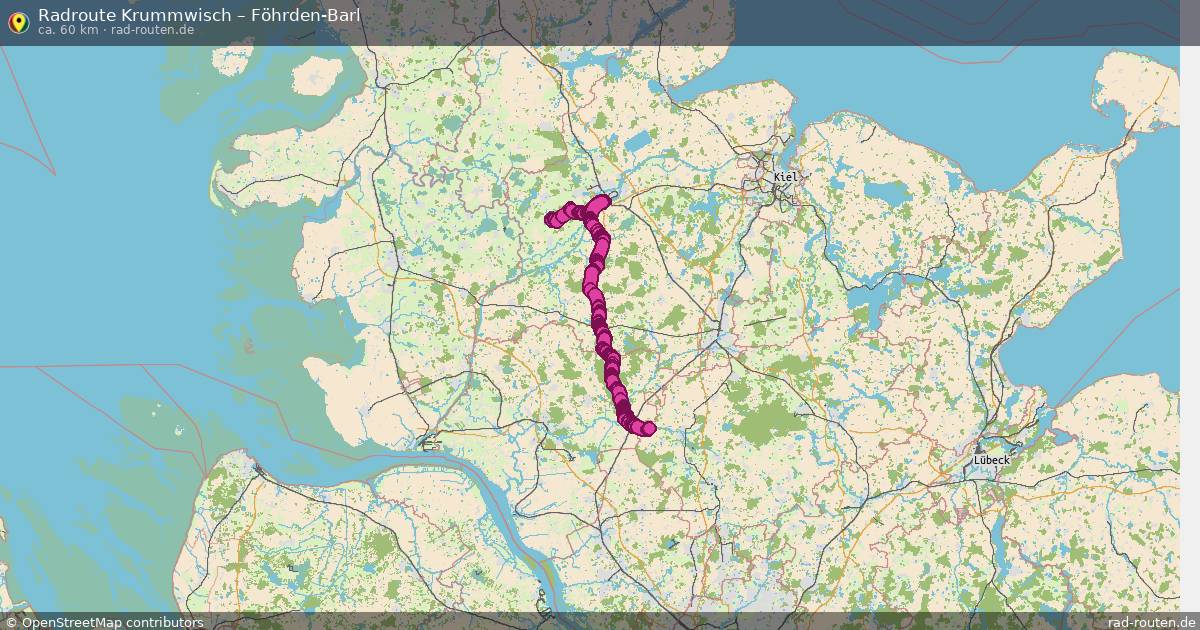Click the route's southeastern end marker
Viewport: 1200px width, 630px height.
(648, 429)
